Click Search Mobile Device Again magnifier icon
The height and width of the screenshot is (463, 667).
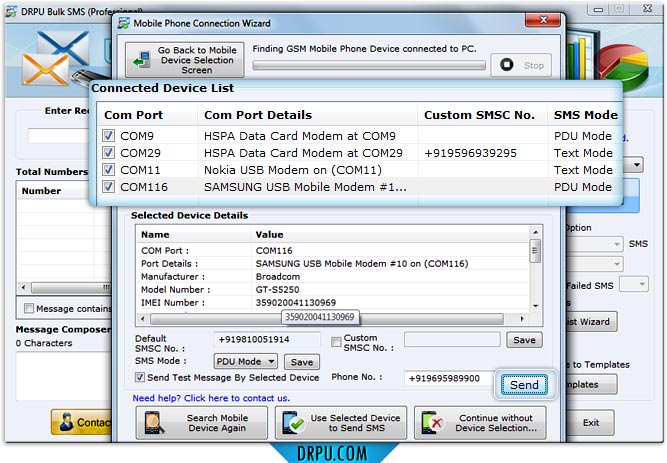154,423
